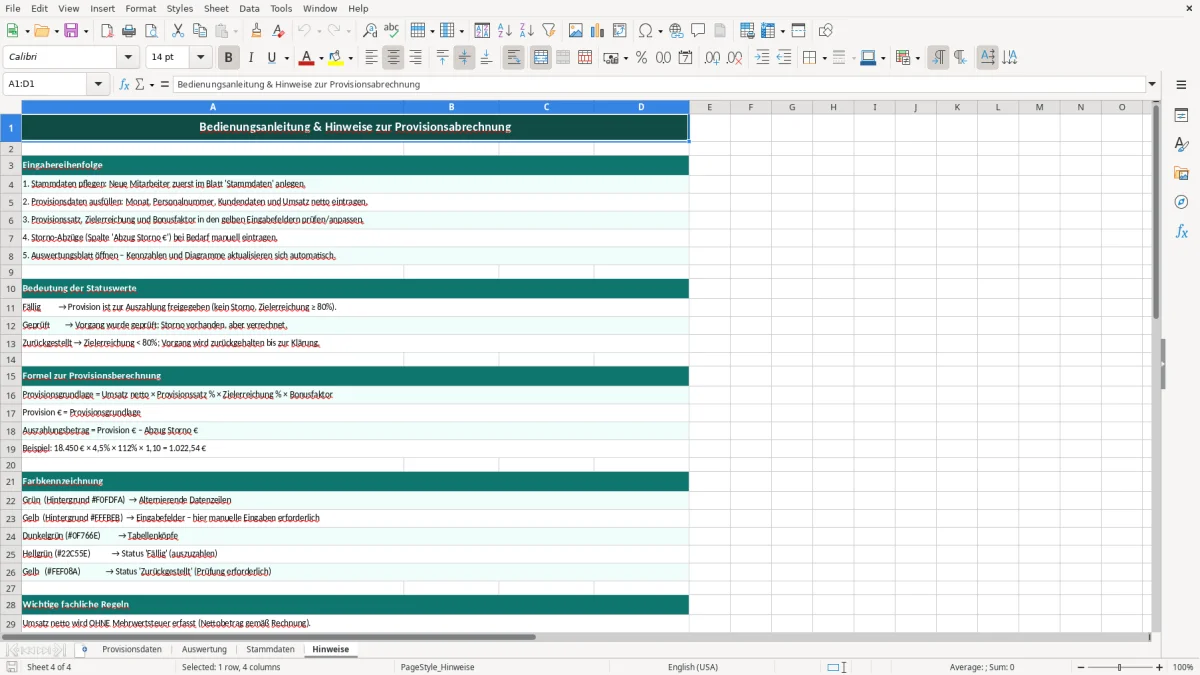Screen dimensions: 1200x675
Task: Click the Increase Indent icon
Action: coord(762,58)
